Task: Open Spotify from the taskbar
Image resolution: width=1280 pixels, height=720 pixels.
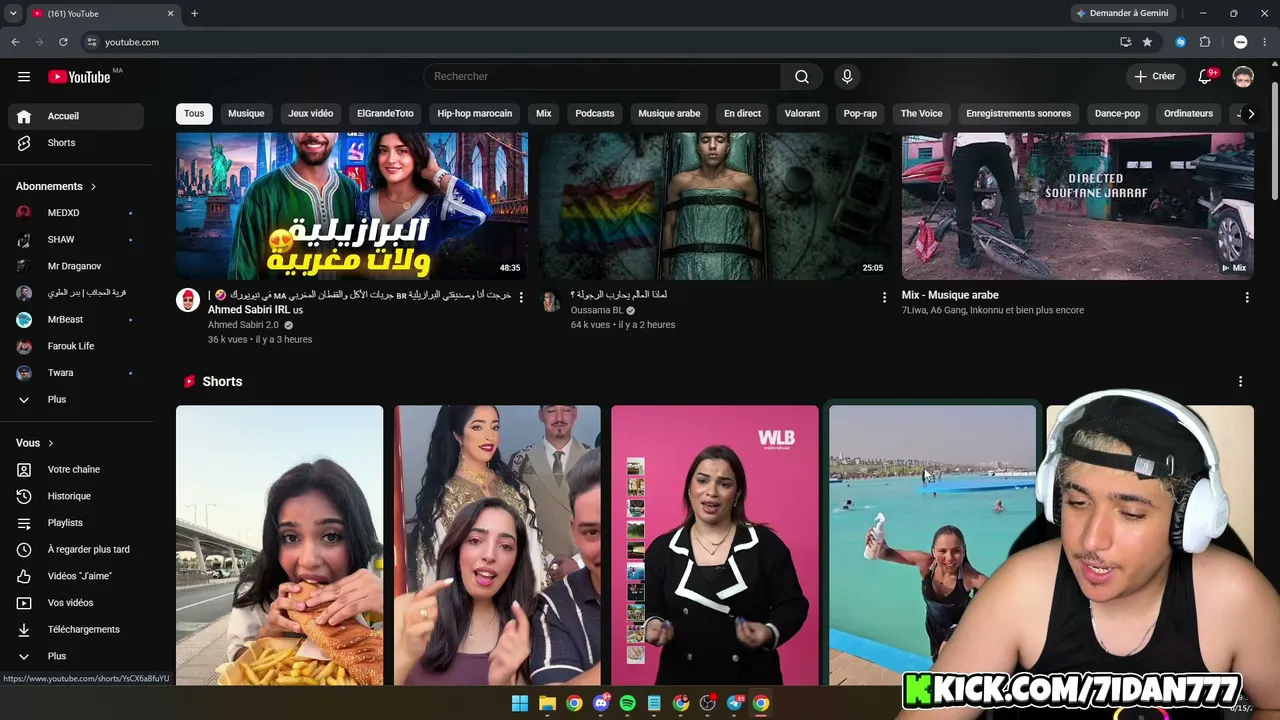Action: tap(627, 703)
